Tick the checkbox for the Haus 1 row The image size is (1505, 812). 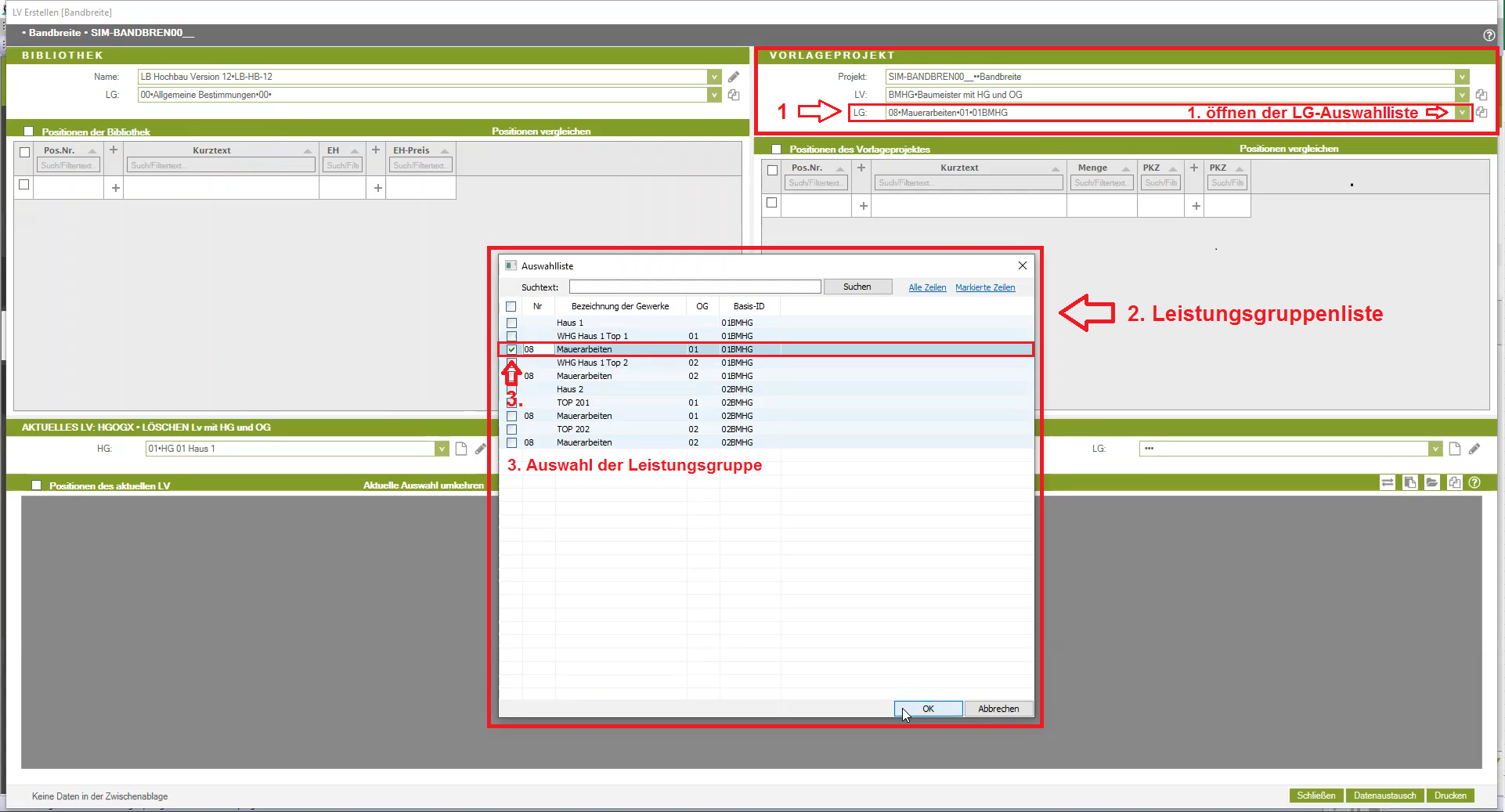pyautogui.click(x=511, y=323)
